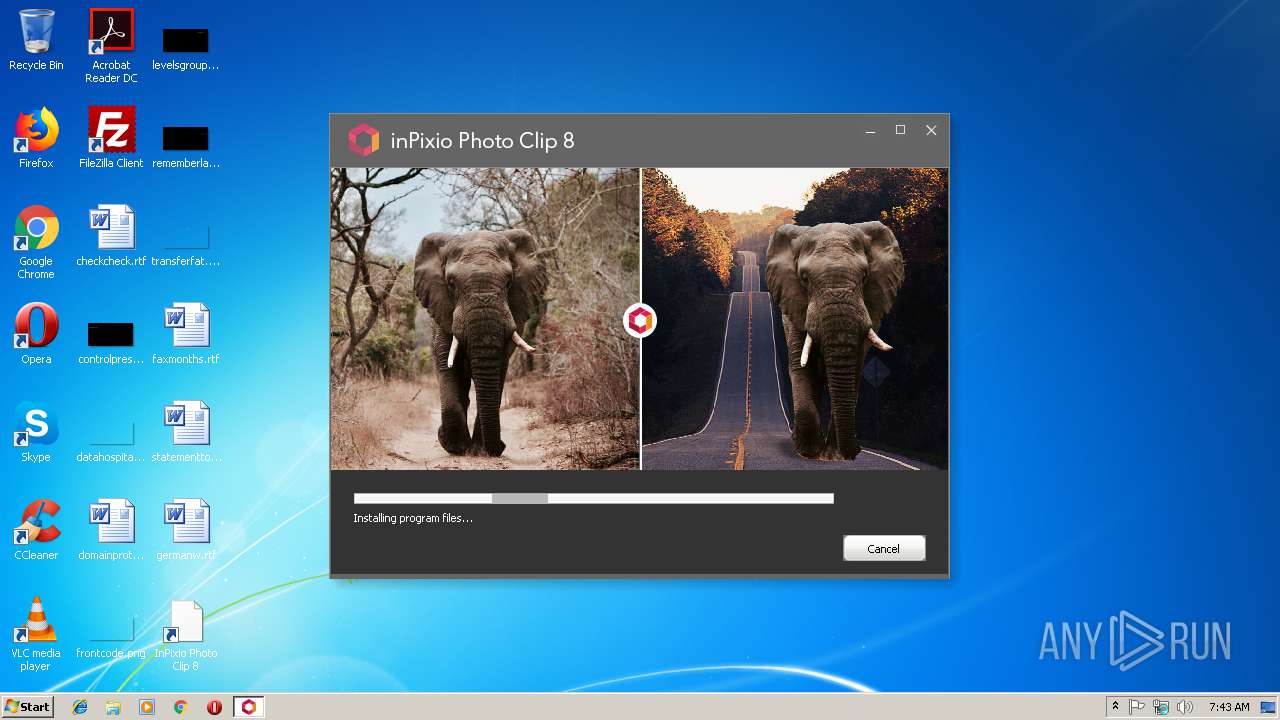
Task: Open the Firefox desktop shortcut
Action: 36,138
